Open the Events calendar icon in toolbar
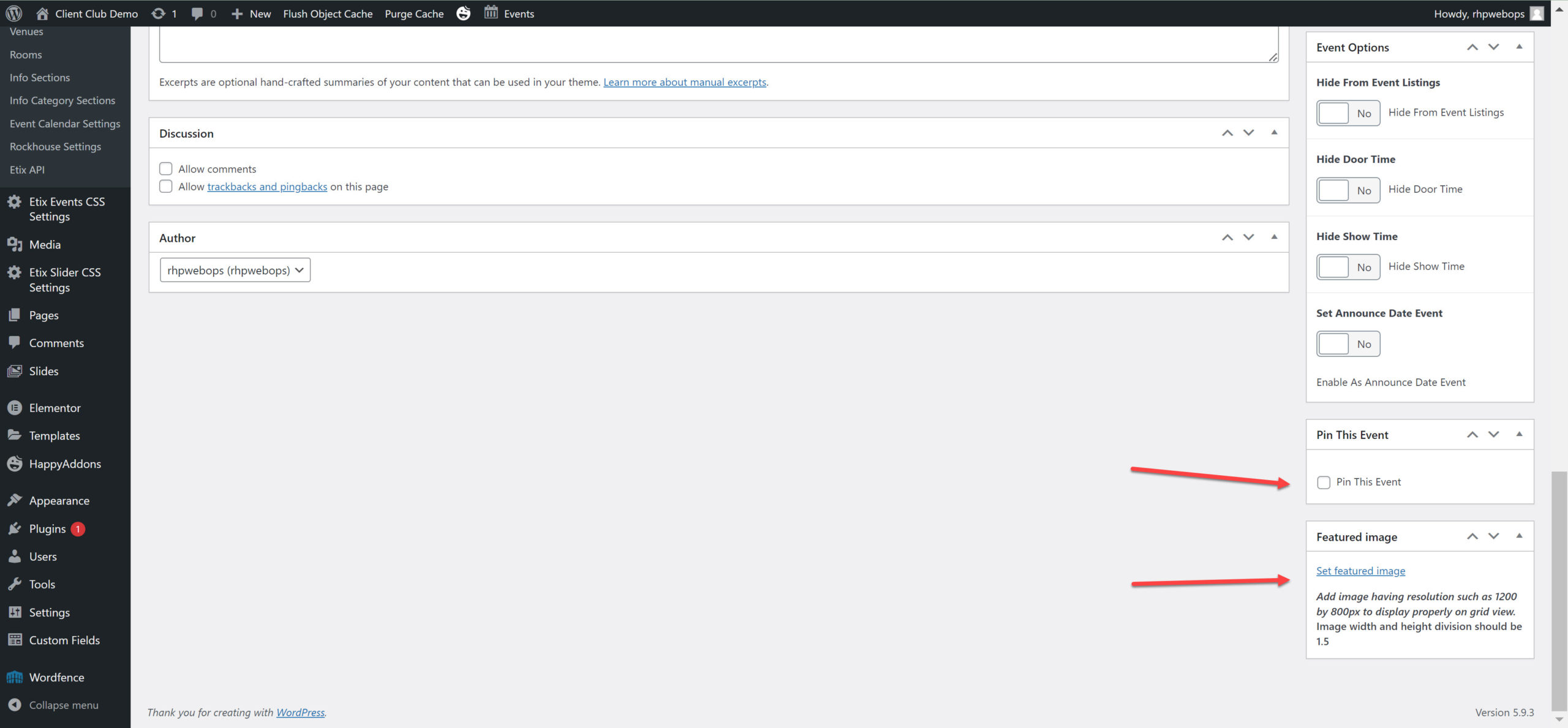The width and height of the screenshot is (1568, 728). click(491, 13)
